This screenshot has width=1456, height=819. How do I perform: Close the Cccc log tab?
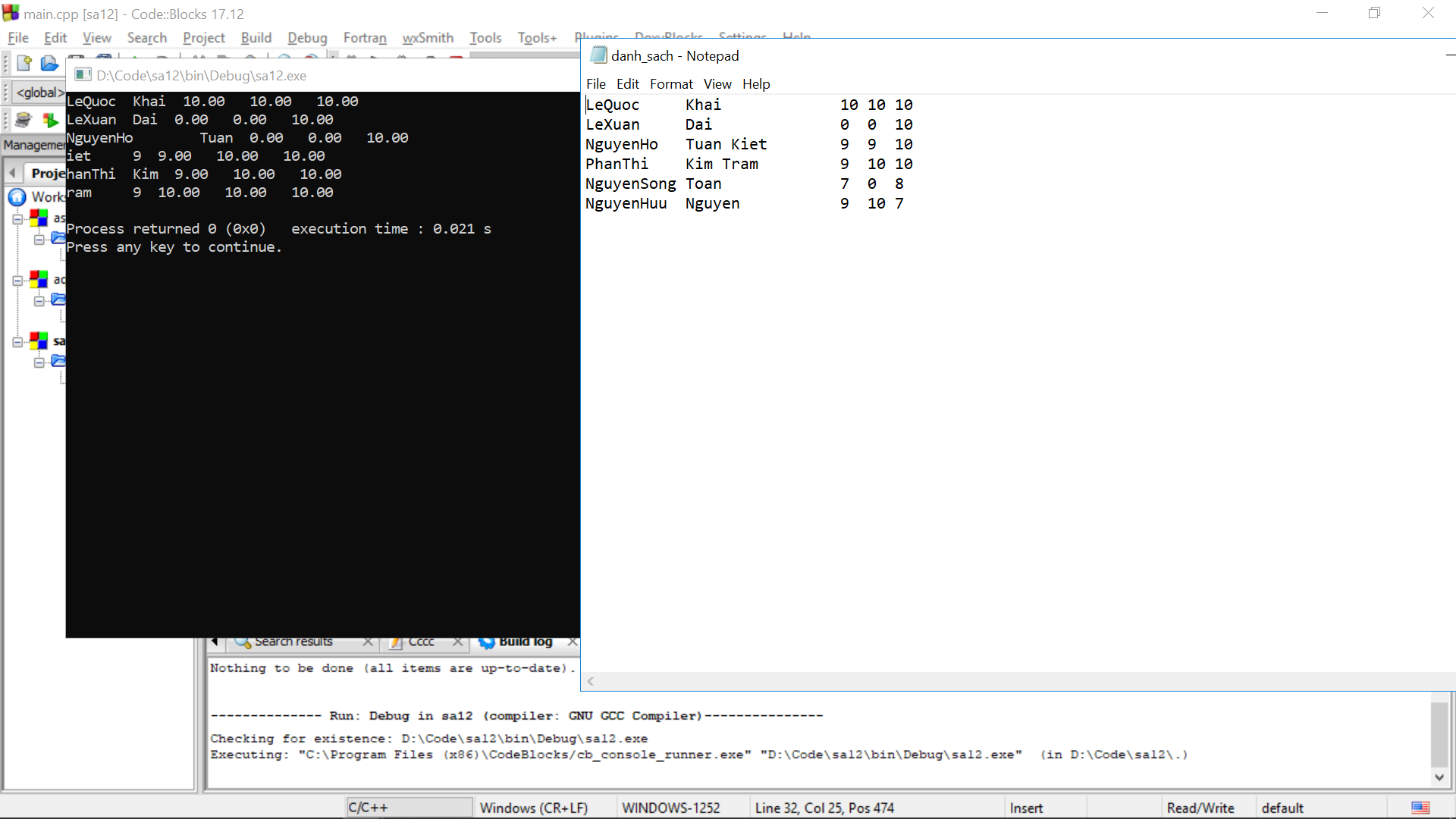pyautogui.click(x=457, y=642)
